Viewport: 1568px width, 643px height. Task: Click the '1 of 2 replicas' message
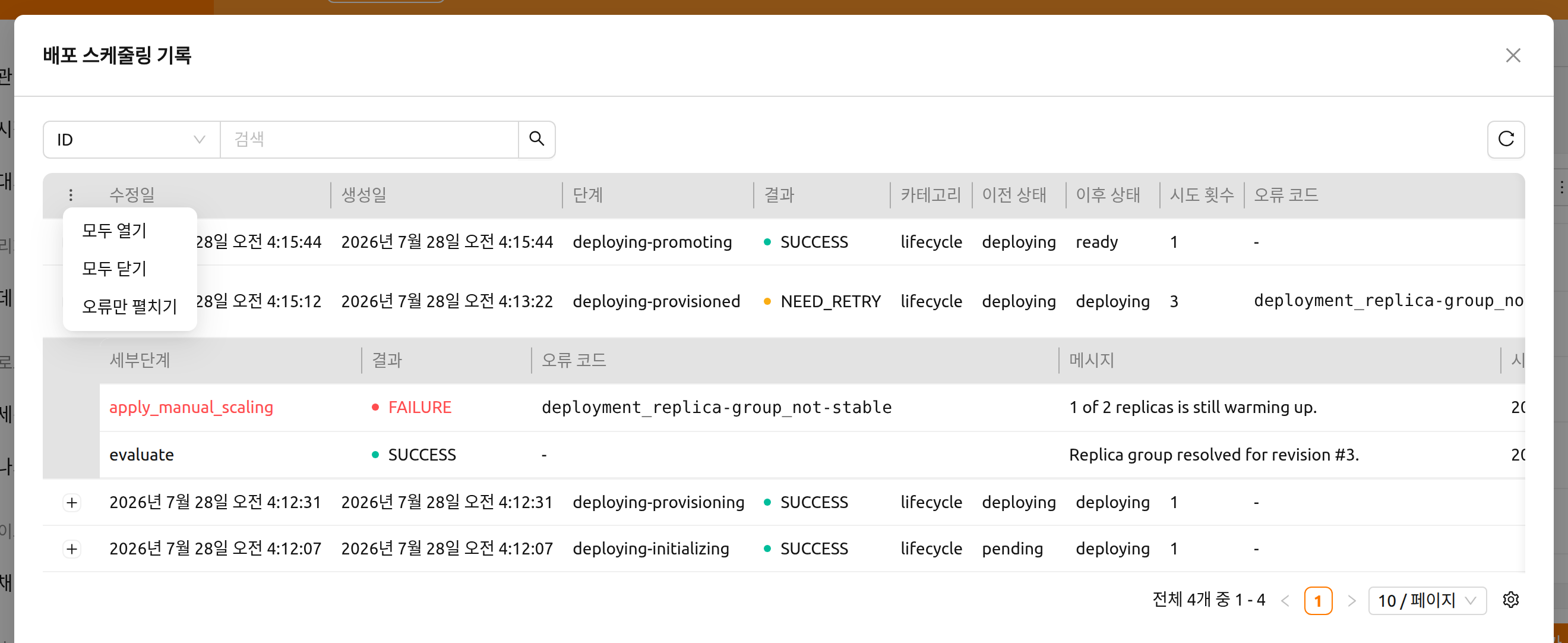[x=1193, y=407]
